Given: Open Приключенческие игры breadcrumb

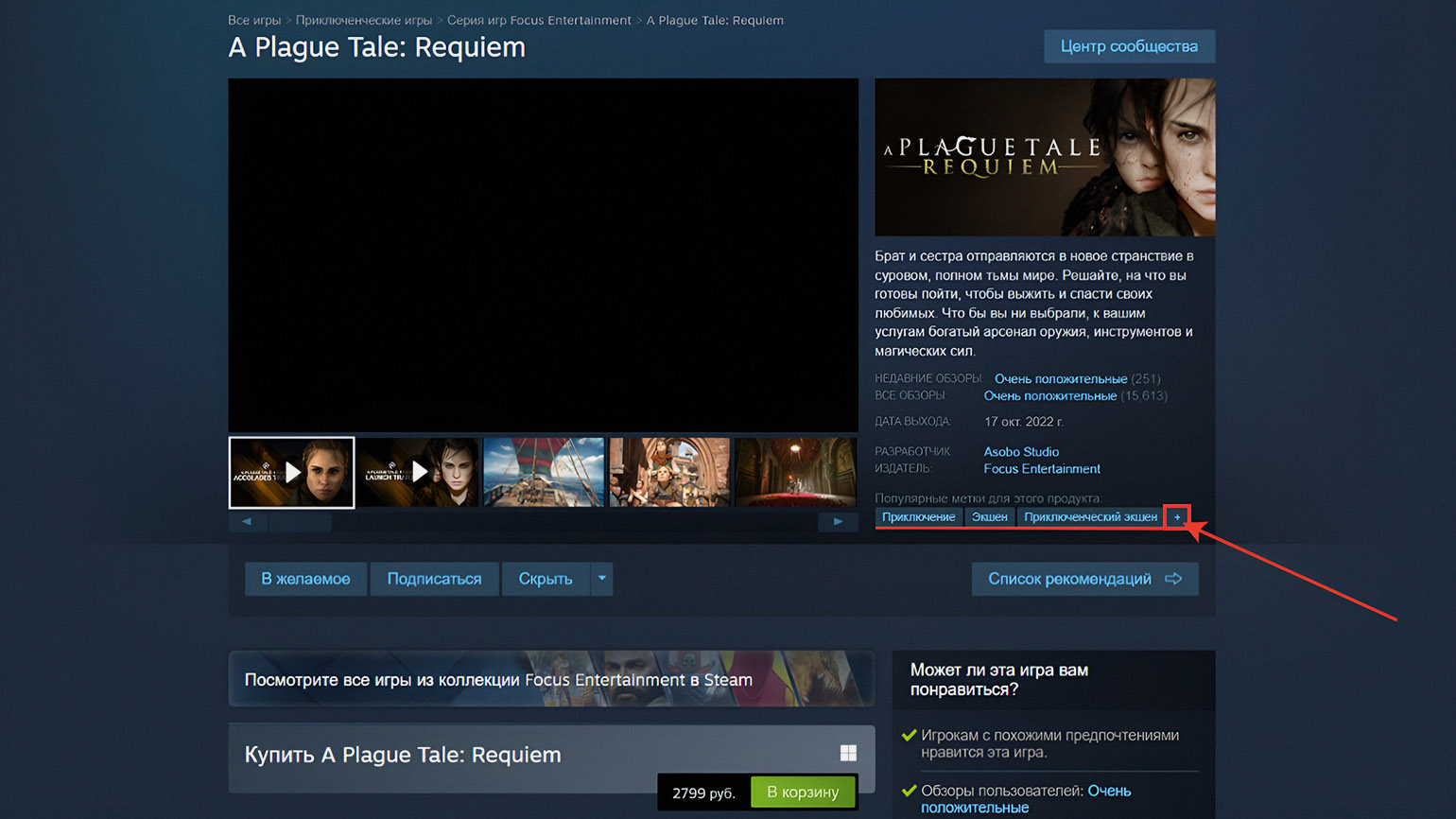Looking at the screenshot, I should tap(364, 20).
